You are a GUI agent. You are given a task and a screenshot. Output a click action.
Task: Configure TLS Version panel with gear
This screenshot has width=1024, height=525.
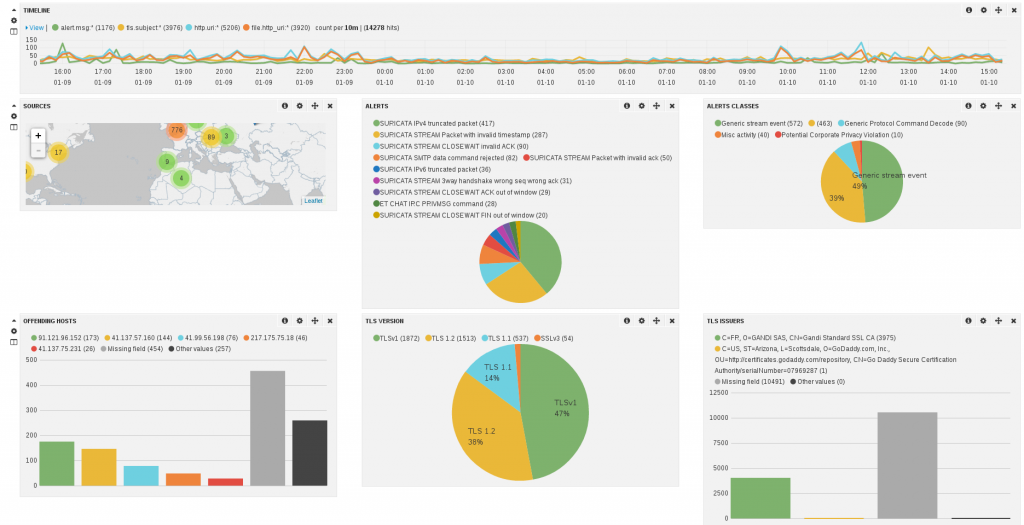pos(642,321)
